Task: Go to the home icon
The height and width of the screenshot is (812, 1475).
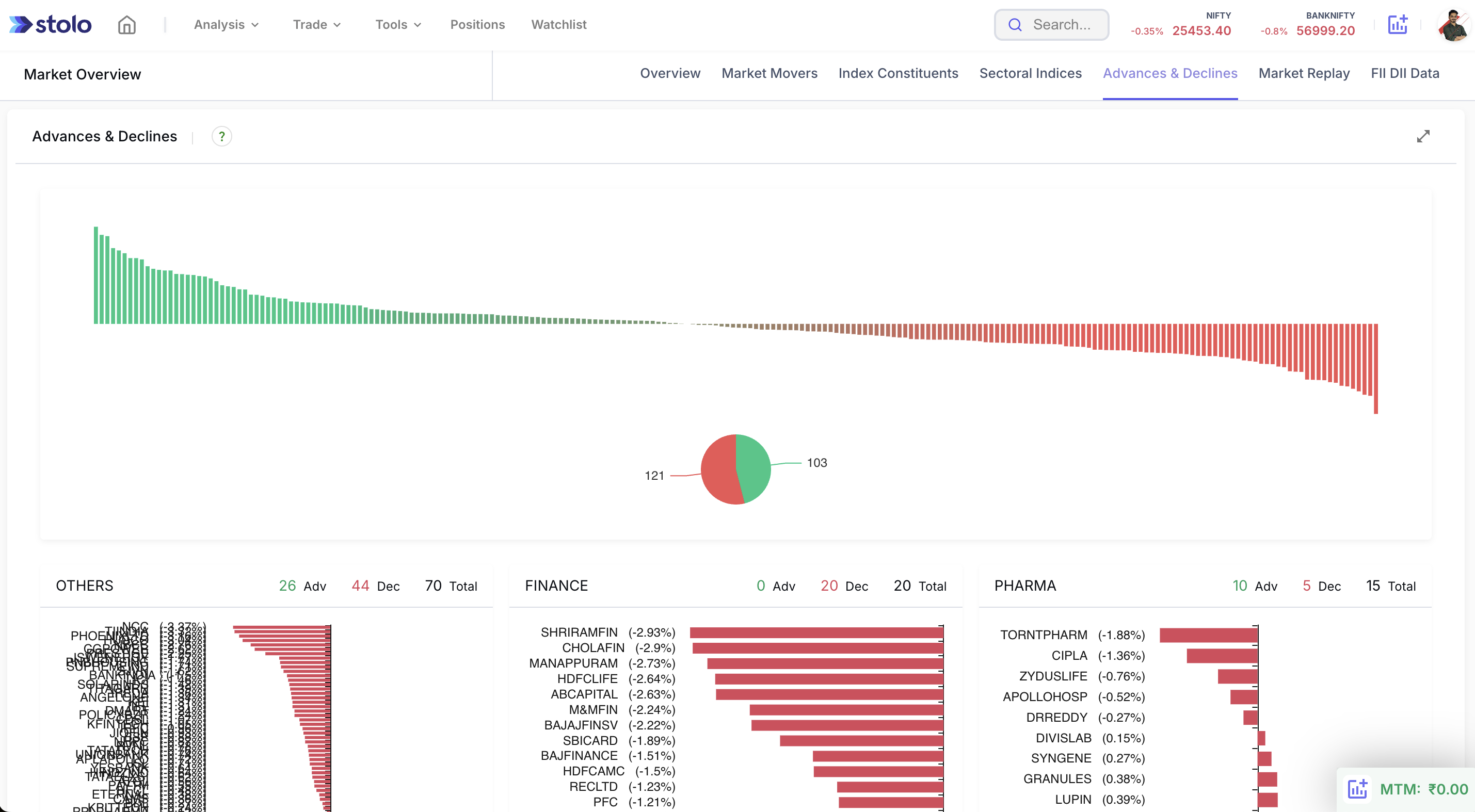Action: 126,25
